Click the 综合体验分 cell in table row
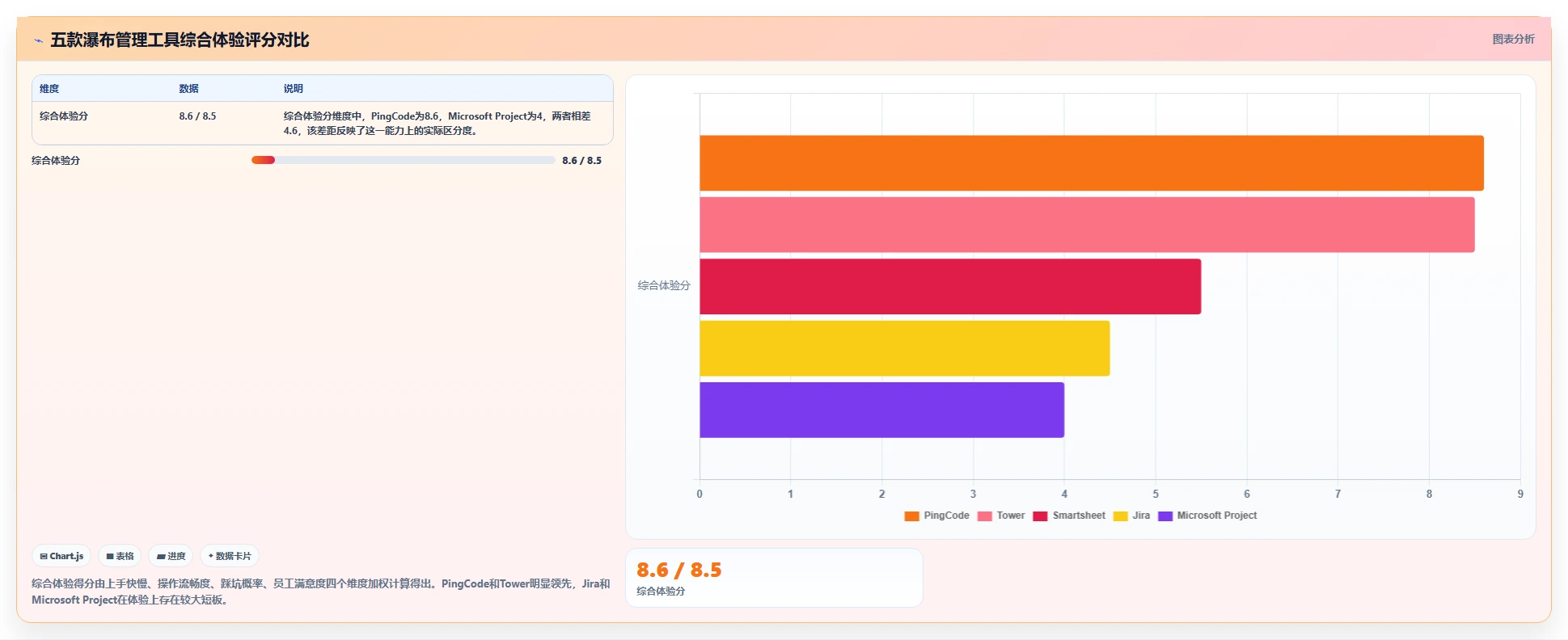This screenshot has height=640, width=1568. tap(64, 116)
